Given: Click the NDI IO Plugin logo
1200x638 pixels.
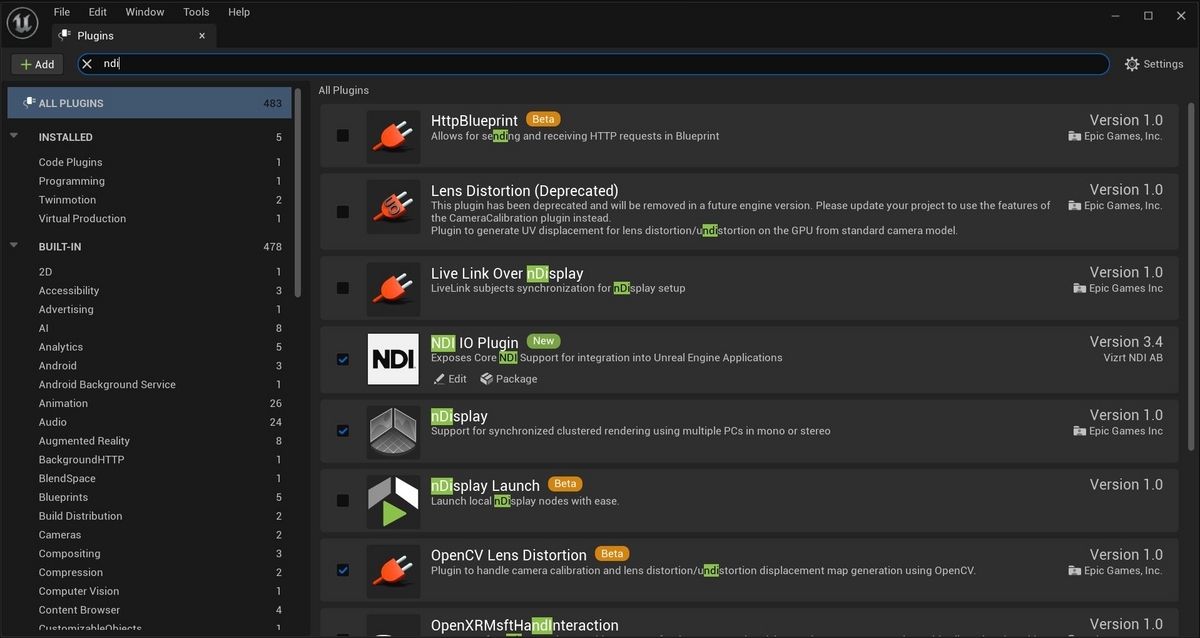Looking at the screenshot, I should click(x=393, y=359).
